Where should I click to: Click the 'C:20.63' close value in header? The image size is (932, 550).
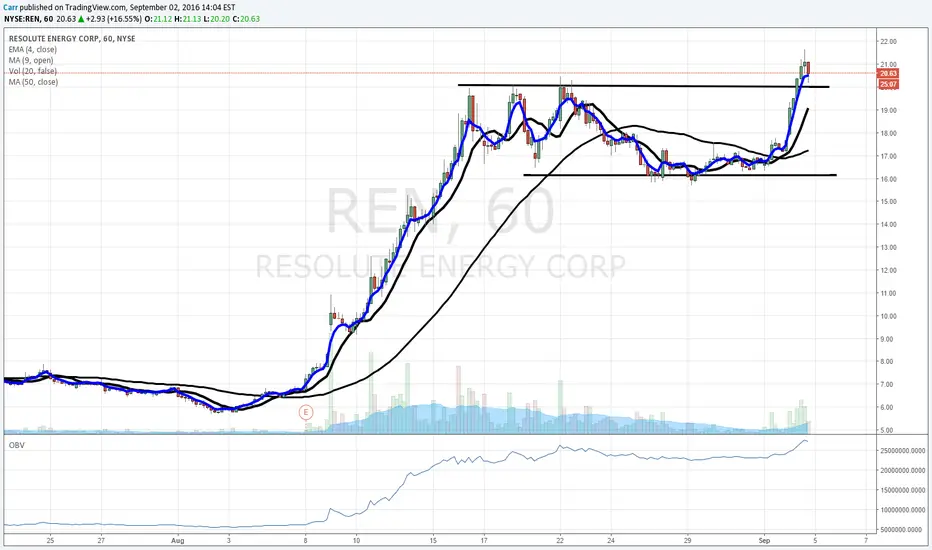pyautogui.click(x=246, y=19)
